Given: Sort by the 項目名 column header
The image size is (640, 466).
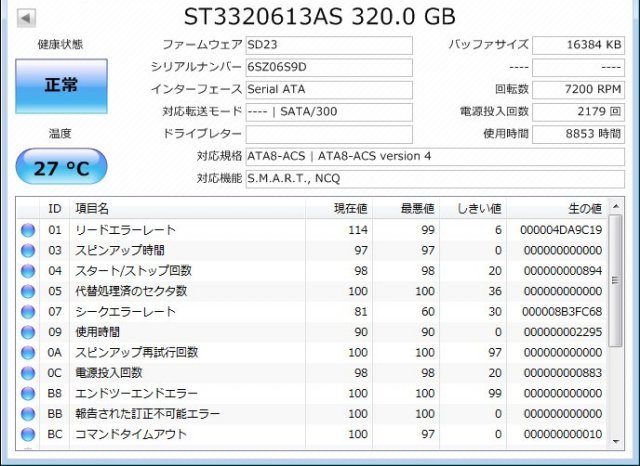Looking at the screenshot, I should (187, 209).
